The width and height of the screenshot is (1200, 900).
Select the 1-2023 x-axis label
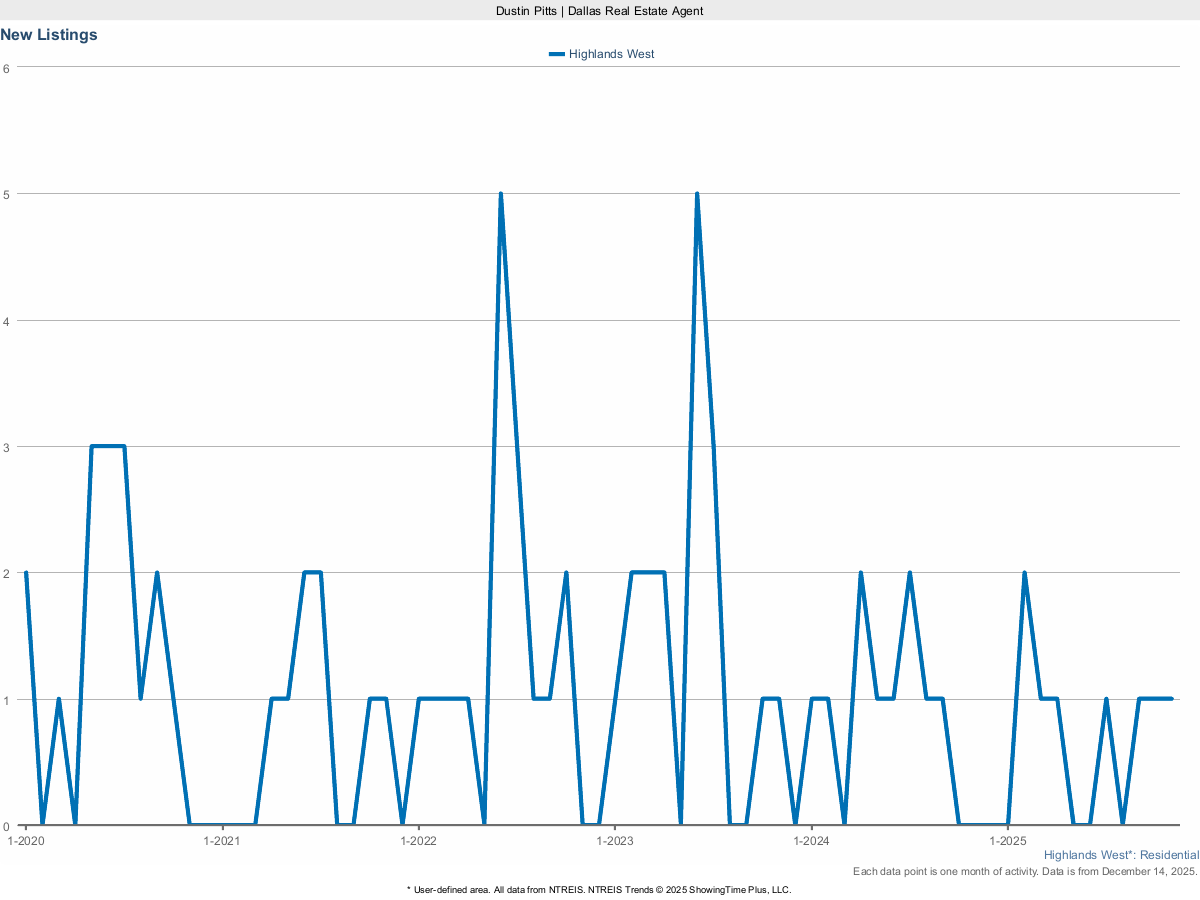(614, 841)
